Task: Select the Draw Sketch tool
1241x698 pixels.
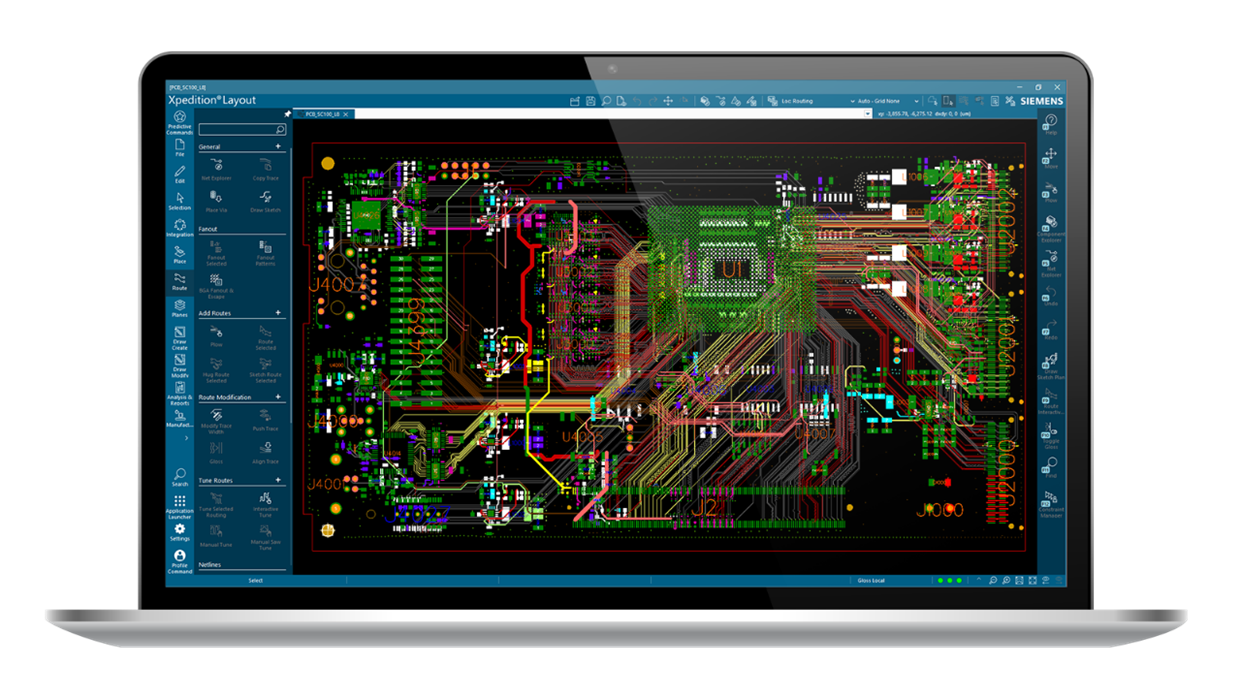Action: pyautogui.click(x=264, y=203)
